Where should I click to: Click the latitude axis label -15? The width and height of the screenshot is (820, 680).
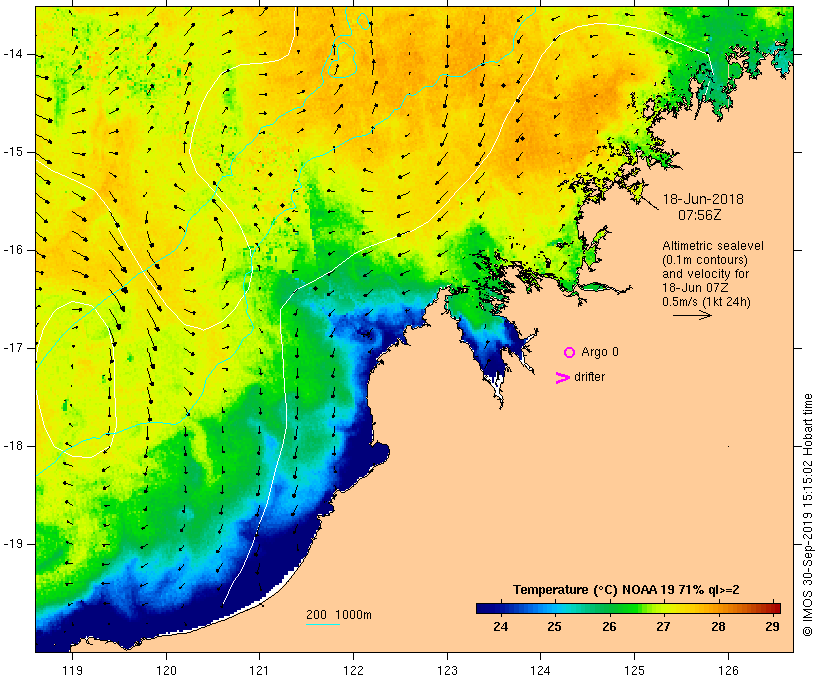(13, 152)
